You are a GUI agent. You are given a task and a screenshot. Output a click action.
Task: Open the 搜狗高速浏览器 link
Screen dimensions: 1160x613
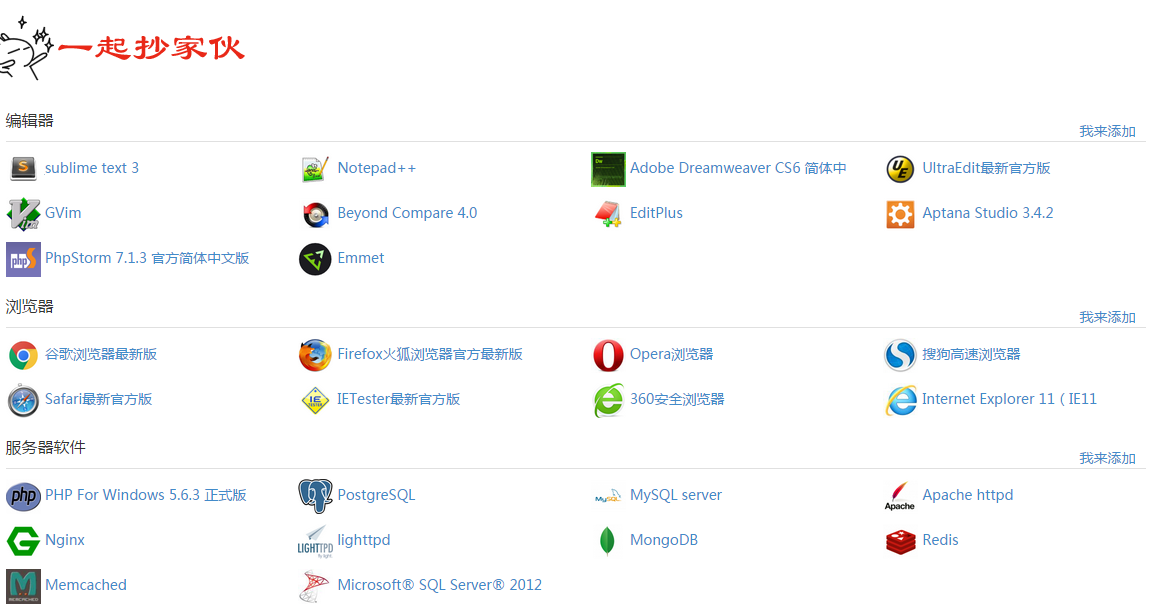point(971,354)
